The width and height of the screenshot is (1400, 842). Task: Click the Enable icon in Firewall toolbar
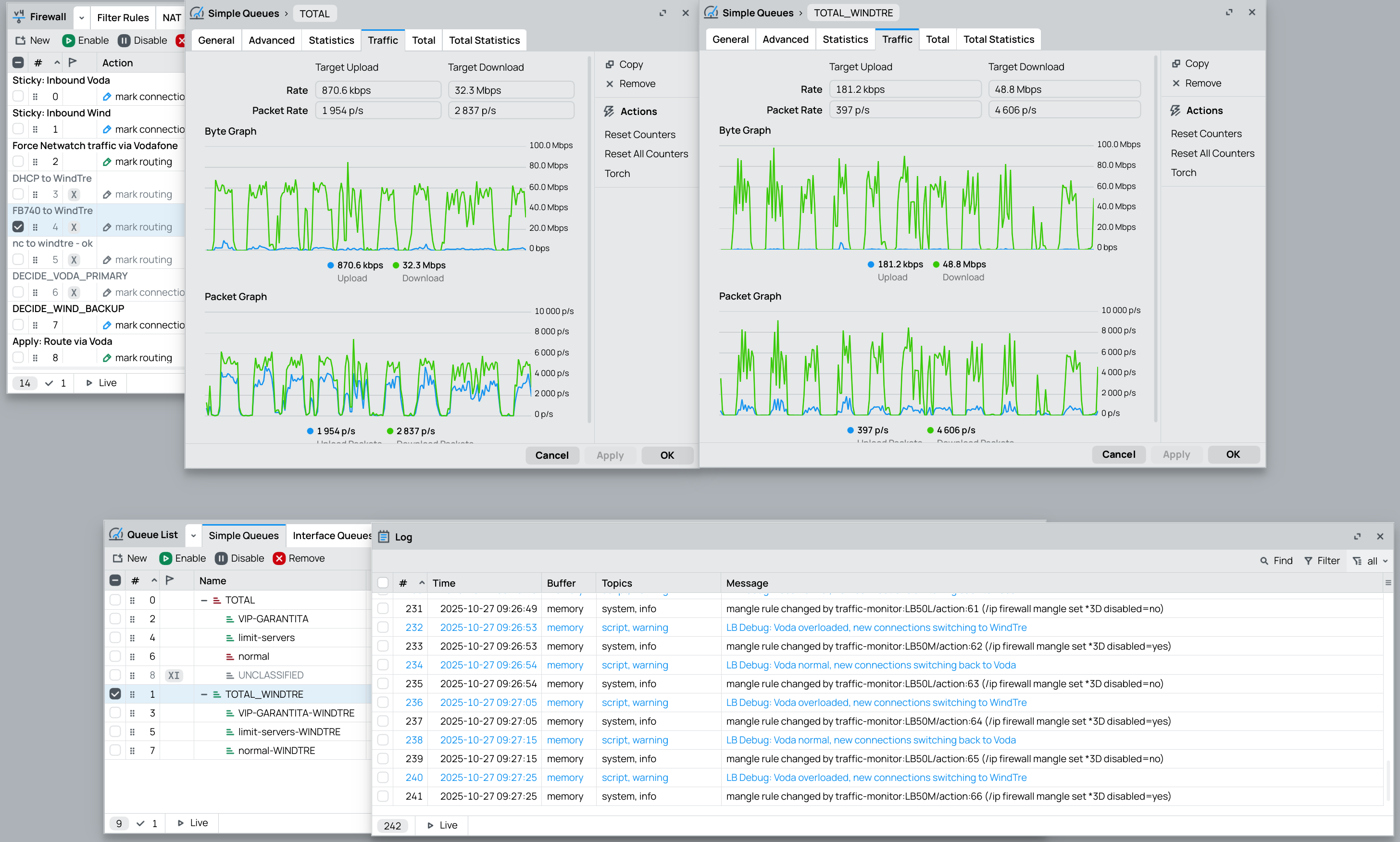click(69, 40)
